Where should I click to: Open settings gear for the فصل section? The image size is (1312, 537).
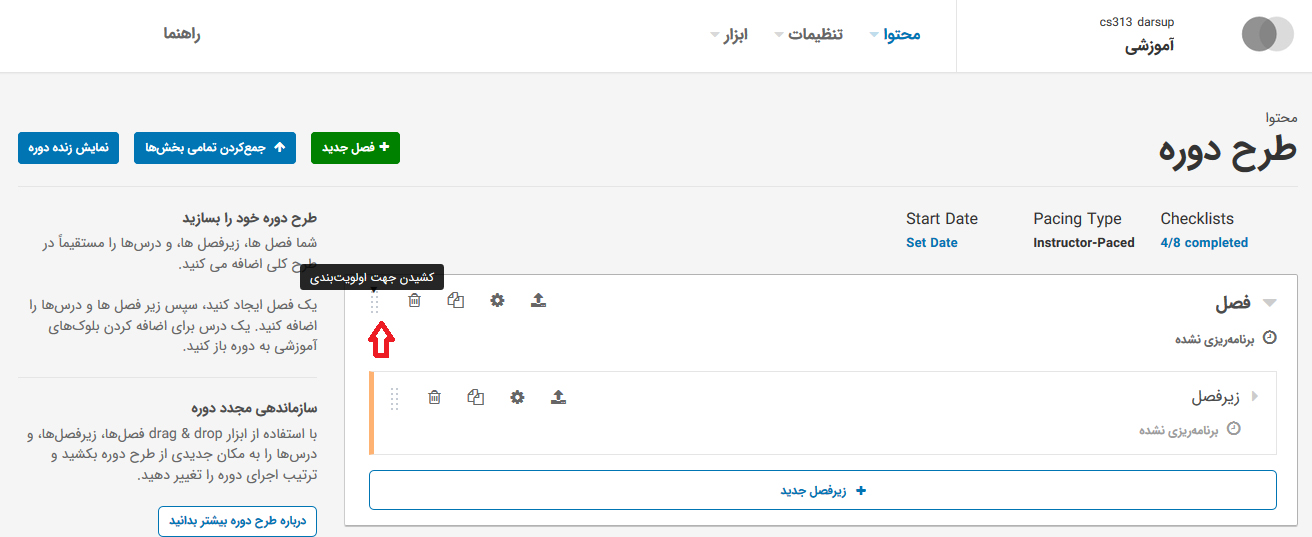pyautogui.click(x=497, y=300)
